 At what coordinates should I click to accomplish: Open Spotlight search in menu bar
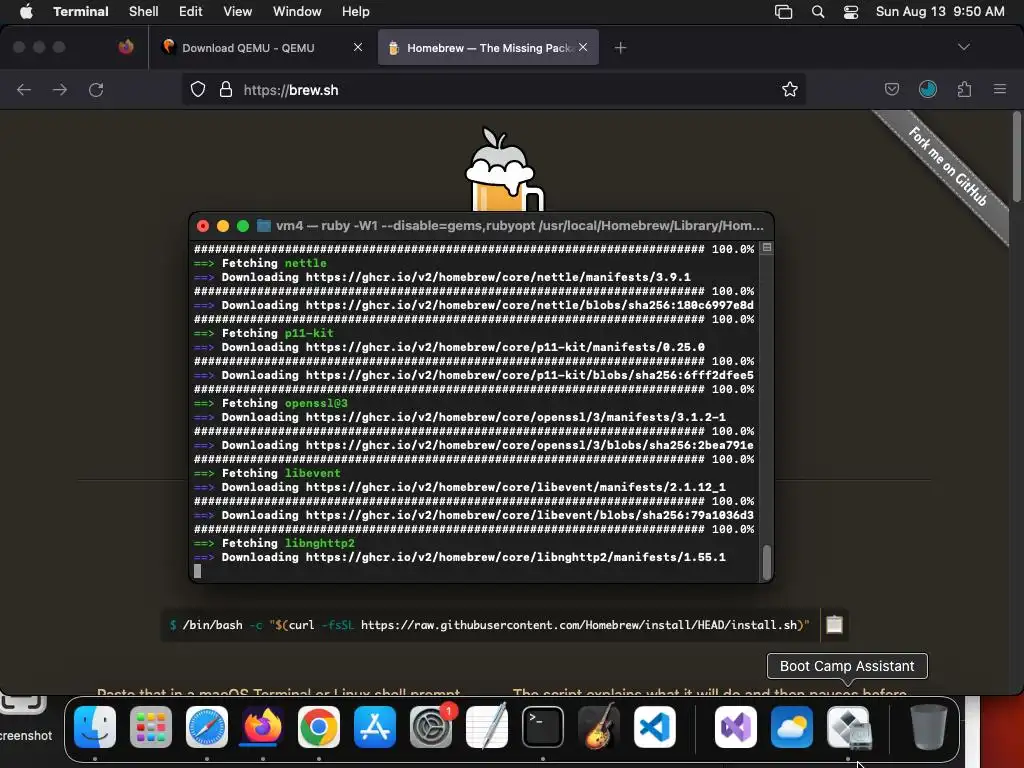(818, 12)
